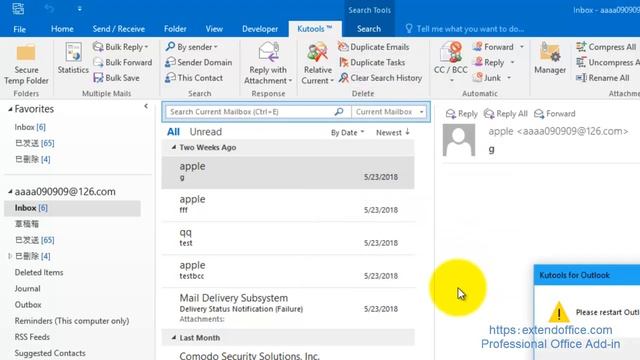Remove Duplicate Emails

(x=373, y=47)
